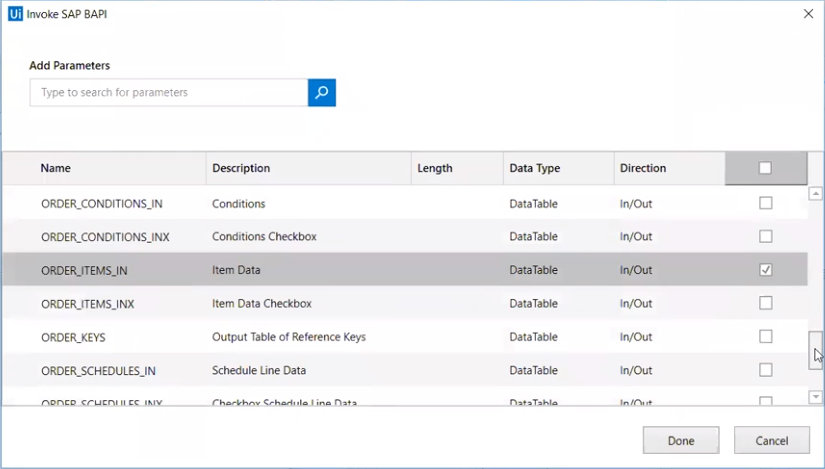Click the 'Item Data' description in ORDER_ITEMS_IN row
This screenshot has width=825, height=469.
[x=236, y=270]
